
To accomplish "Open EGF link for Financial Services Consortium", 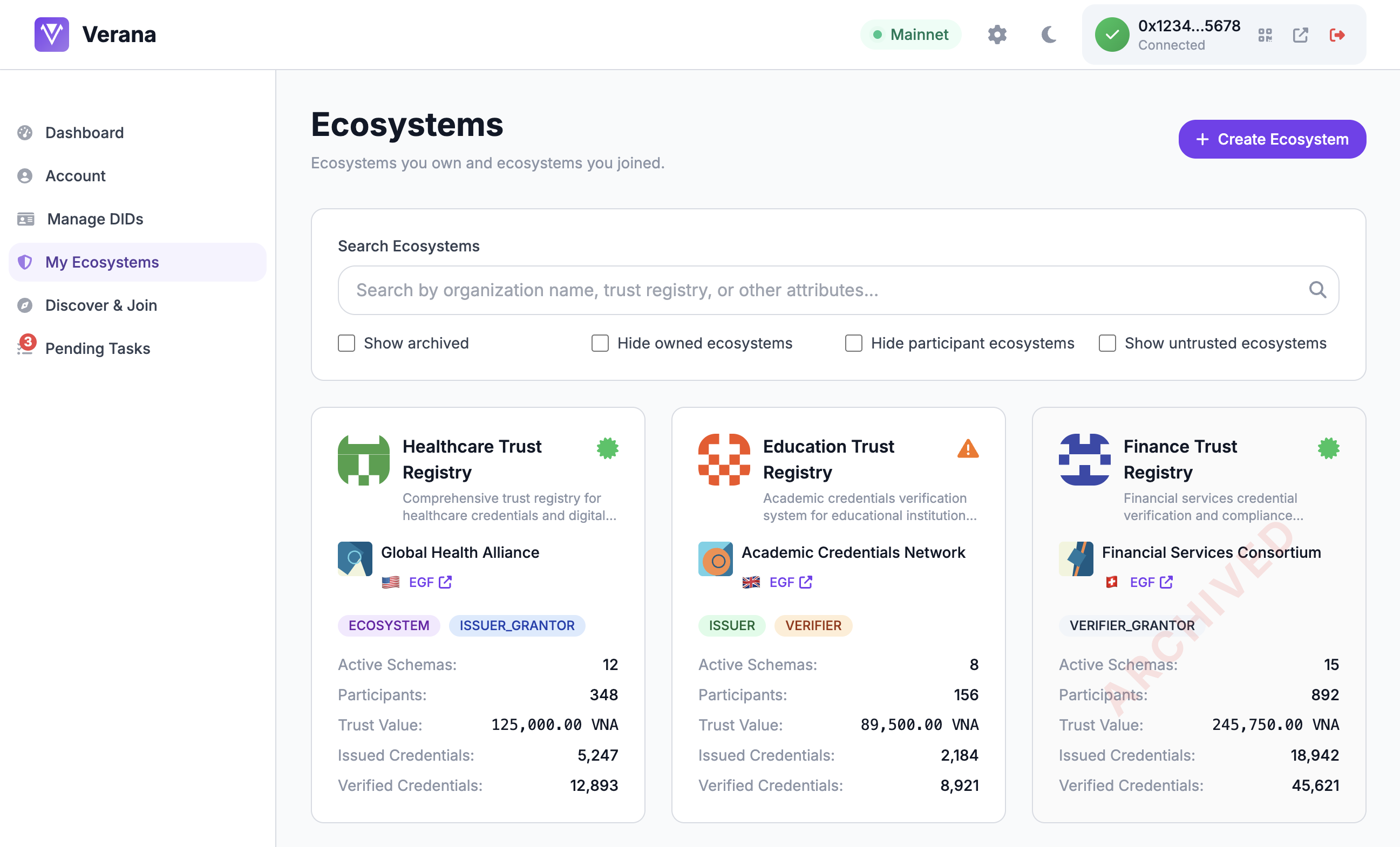I will click(x=1151, y=582).
